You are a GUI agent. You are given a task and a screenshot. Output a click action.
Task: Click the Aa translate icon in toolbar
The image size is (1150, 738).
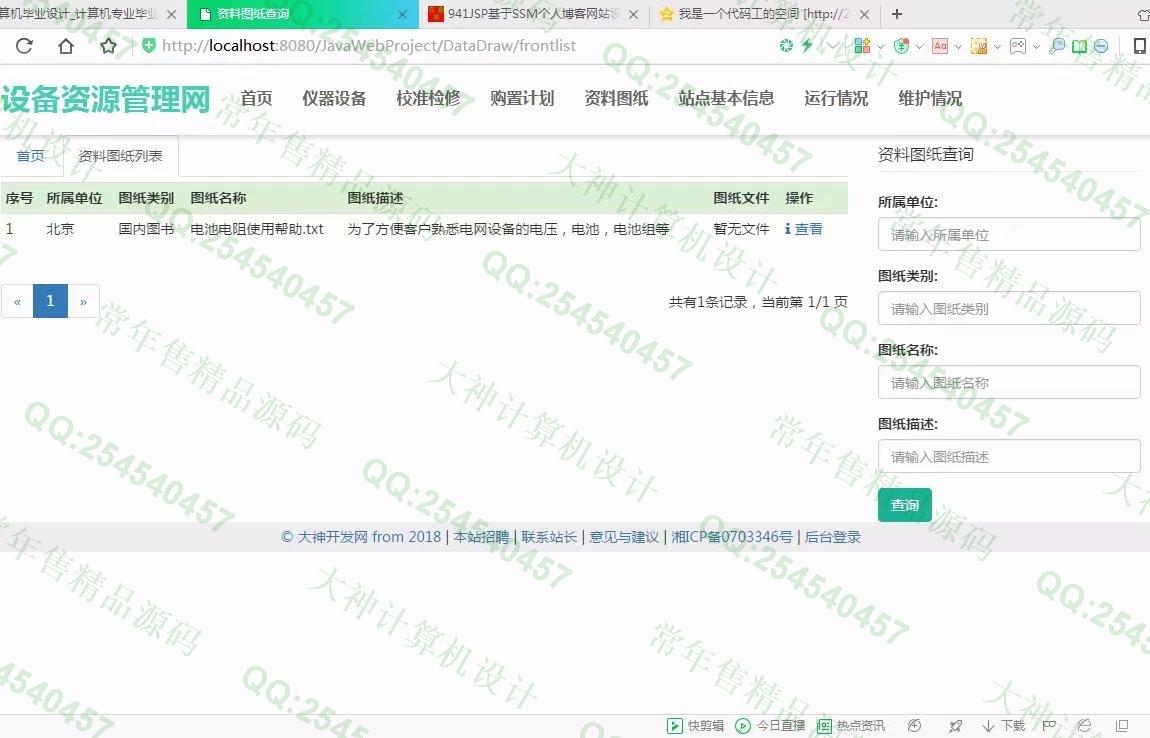click(x=940, y=46)
